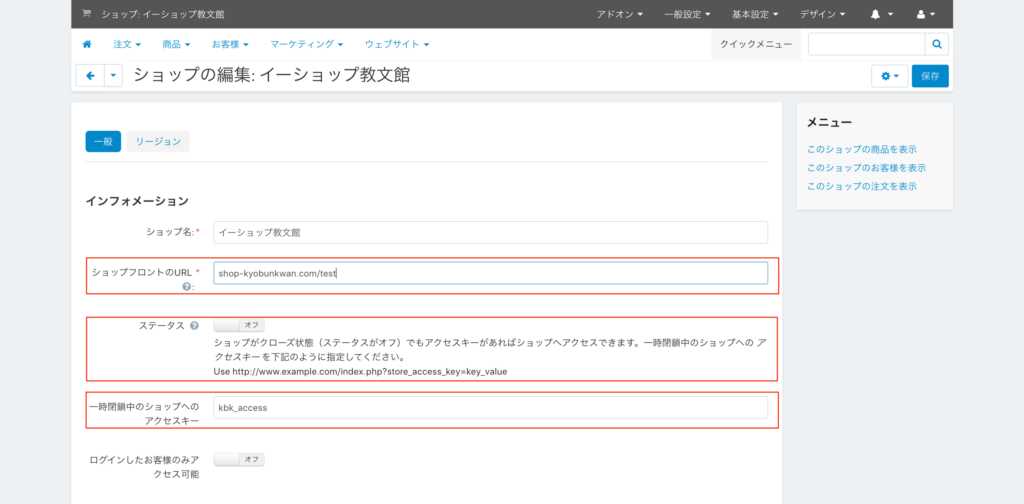1024x504 pixels.
Task: Click the shopping cart icon beside shop name
Action: click(x=87, y=15)
